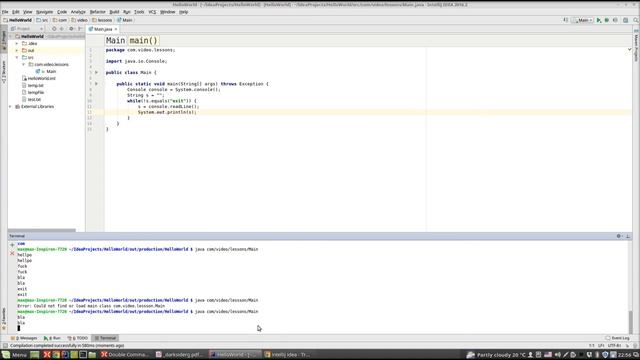Toggle the Project side tab
640x360 pixels.
pos(4,40)
